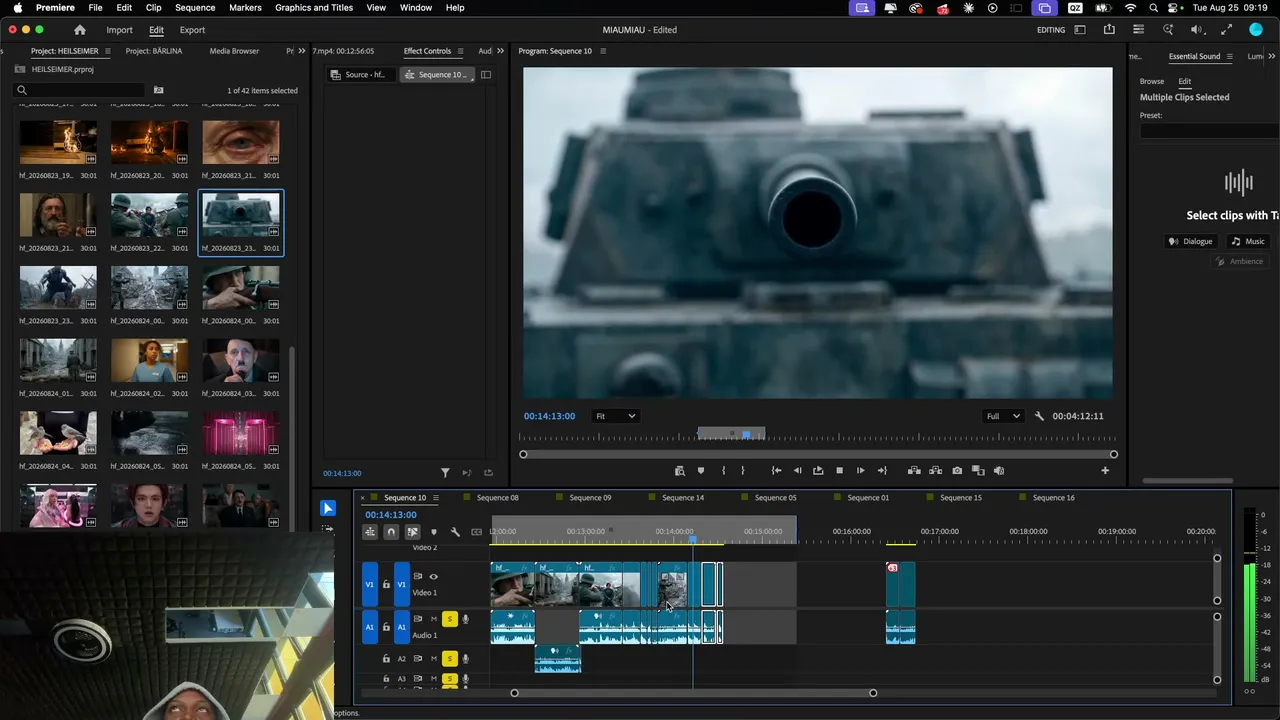This screenshot has width=1280, height=720.
Task: Add a marker from the timeline toolbar
Action: coord(433,532)
